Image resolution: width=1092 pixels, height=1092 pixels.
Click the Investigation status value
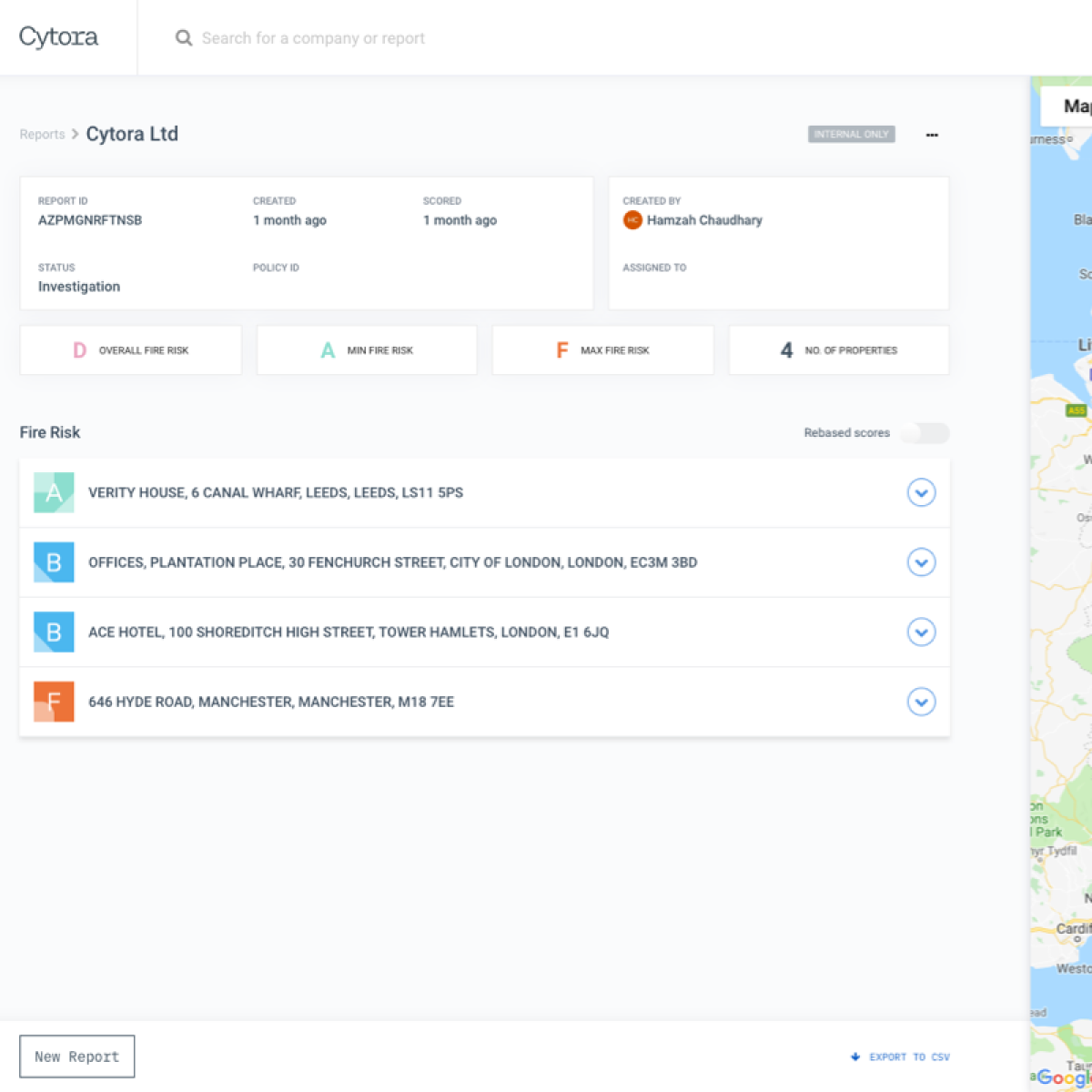[79, 287]
